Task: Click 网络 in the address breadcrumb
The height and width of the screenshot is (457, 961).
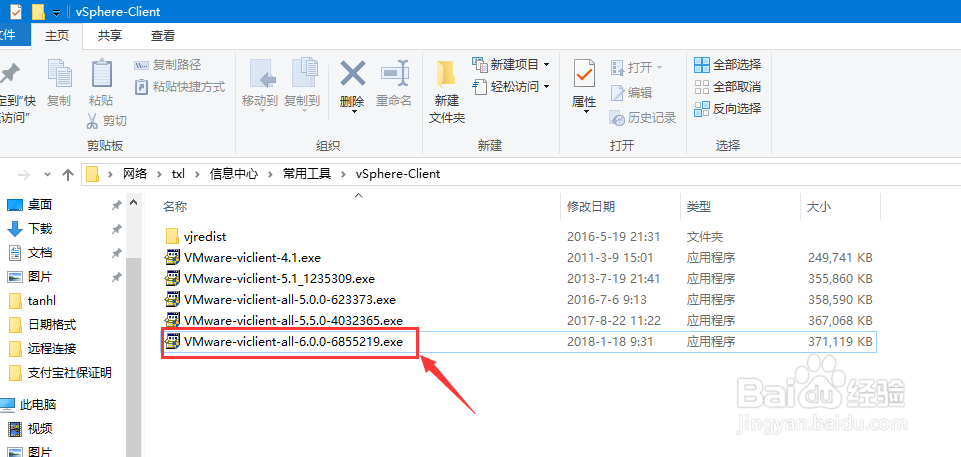Action: (x=135, y=174)
